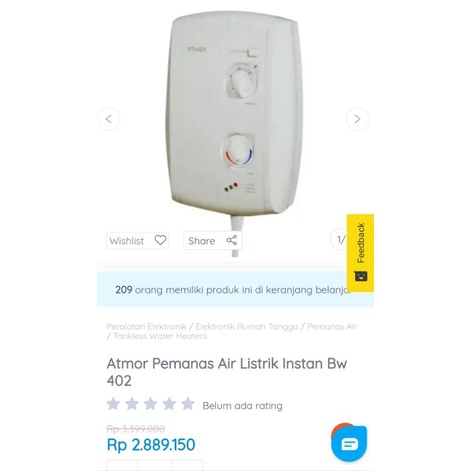Click the 209 orang cart notice banner
Viewport: 471px width, 471px height.
(235, 289)
